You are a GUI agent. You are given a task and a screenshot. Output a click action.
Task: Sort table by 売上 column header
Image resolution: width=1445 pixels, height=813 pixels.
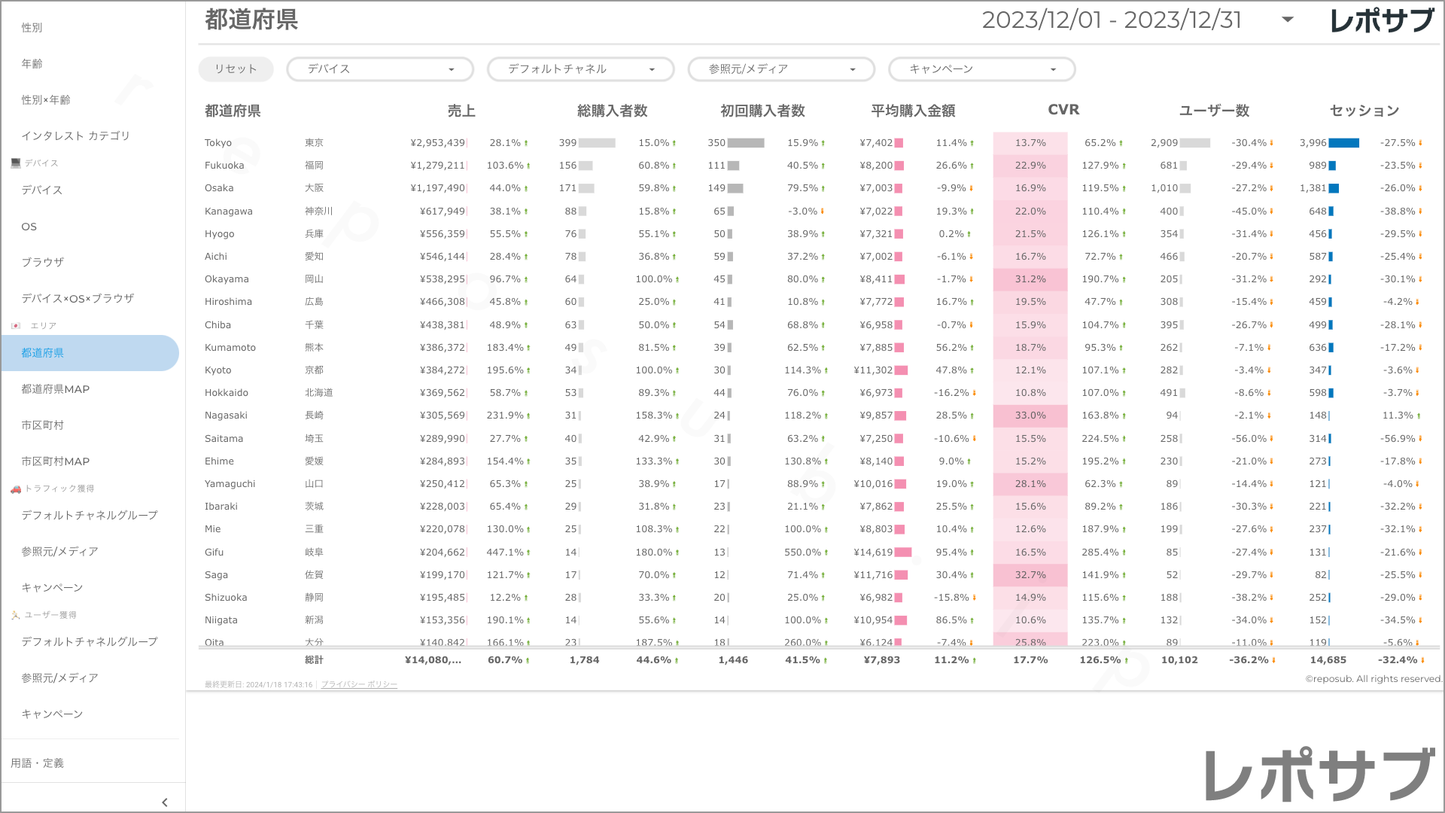[461, 111]
